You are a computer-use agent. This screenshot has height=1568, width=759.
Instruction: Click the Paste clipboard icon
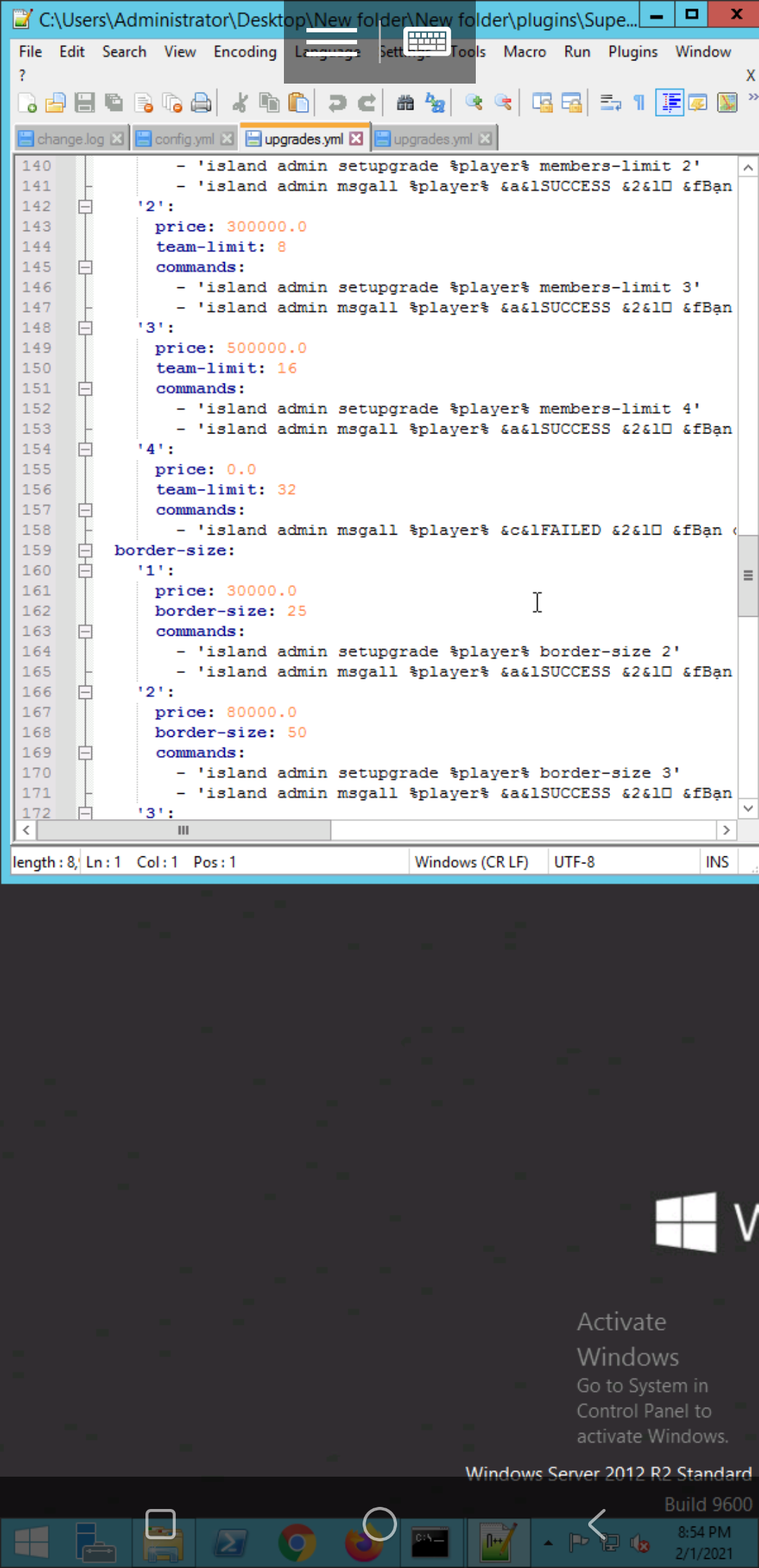point(299,103)
